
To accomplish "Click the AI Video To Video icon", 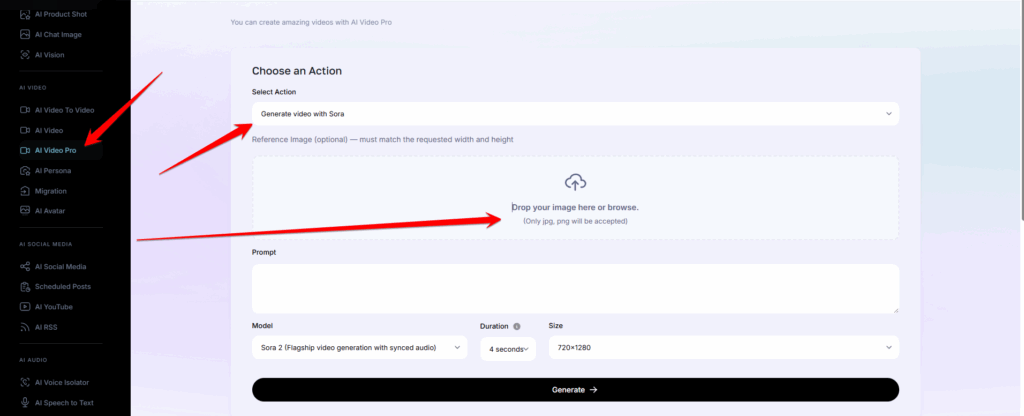I will pos(25,110).
